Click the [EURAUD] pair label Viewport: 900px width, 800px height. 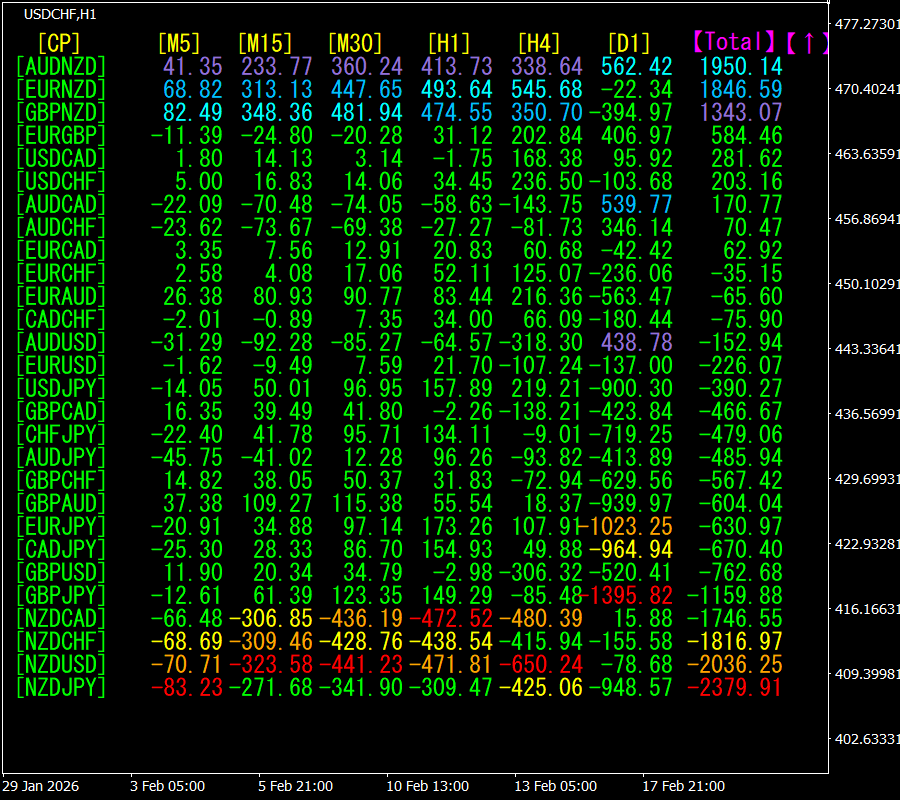point(61,296)
